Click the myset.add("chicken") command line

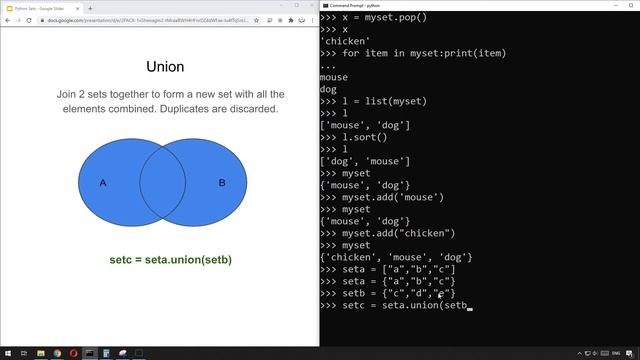point(388,233)
